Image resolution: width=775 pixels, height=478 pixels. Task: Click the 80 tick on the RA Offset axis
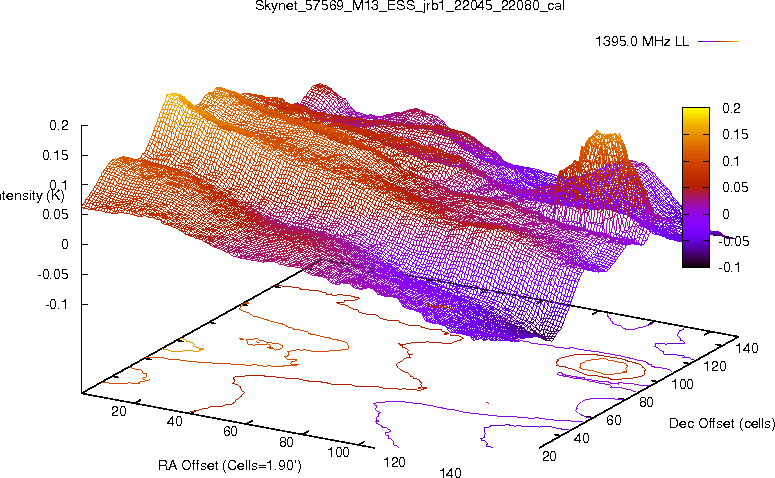point(286,442)
